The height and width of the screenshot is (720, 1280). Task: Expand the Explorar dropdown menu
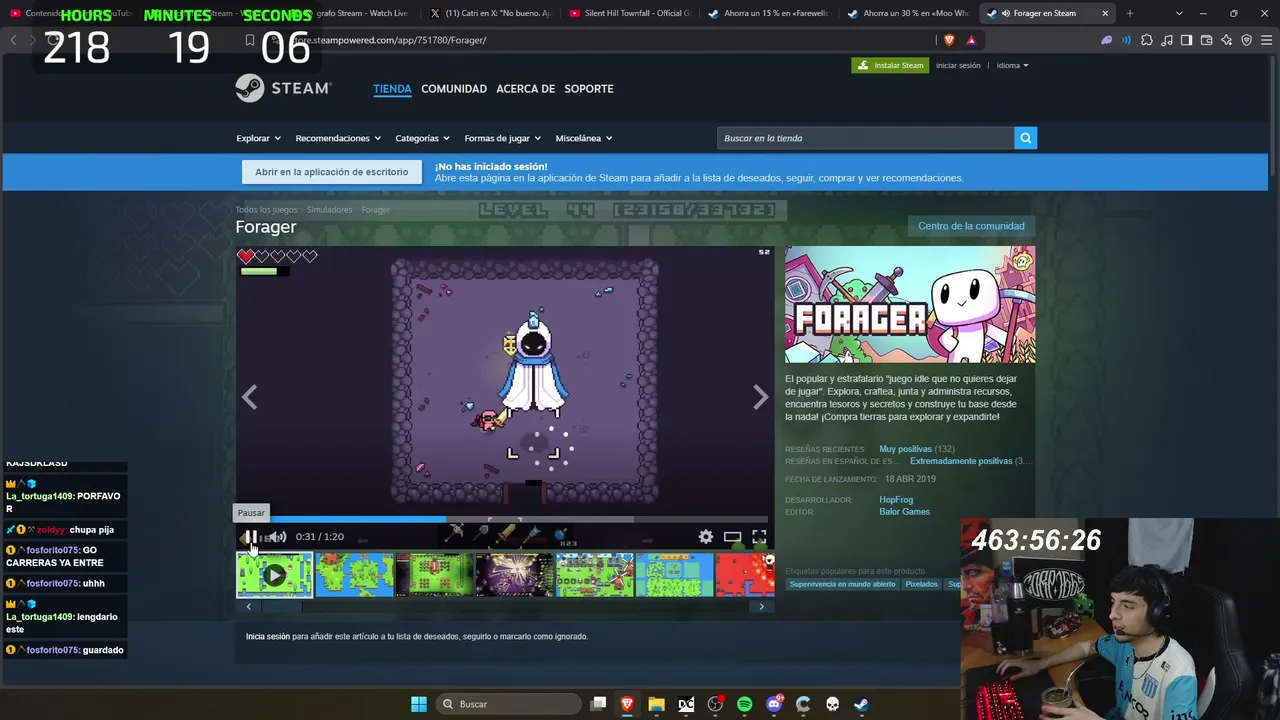[x=258, y=138]
